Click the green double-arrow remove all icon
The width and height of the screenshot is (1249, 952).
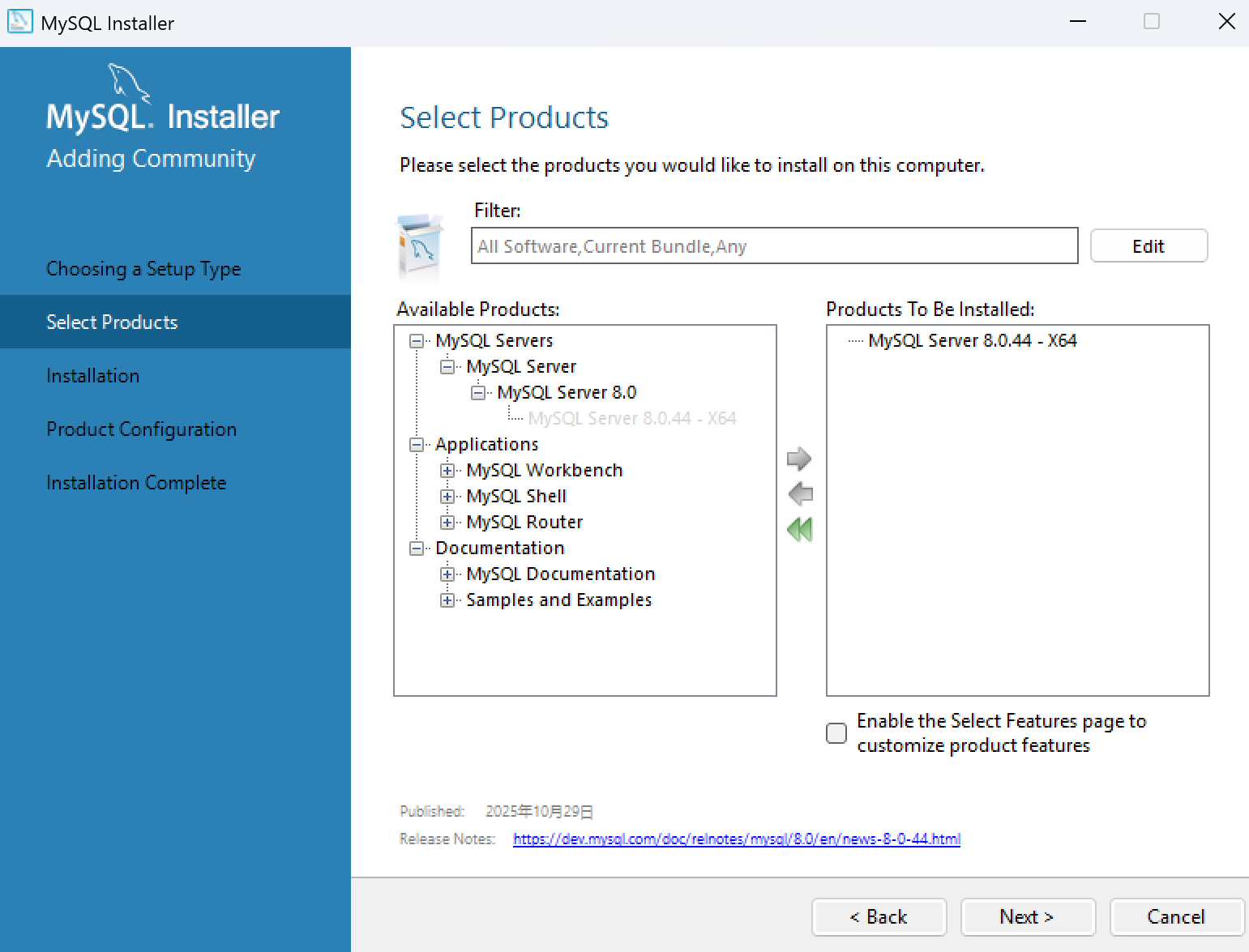pos(800,529)
